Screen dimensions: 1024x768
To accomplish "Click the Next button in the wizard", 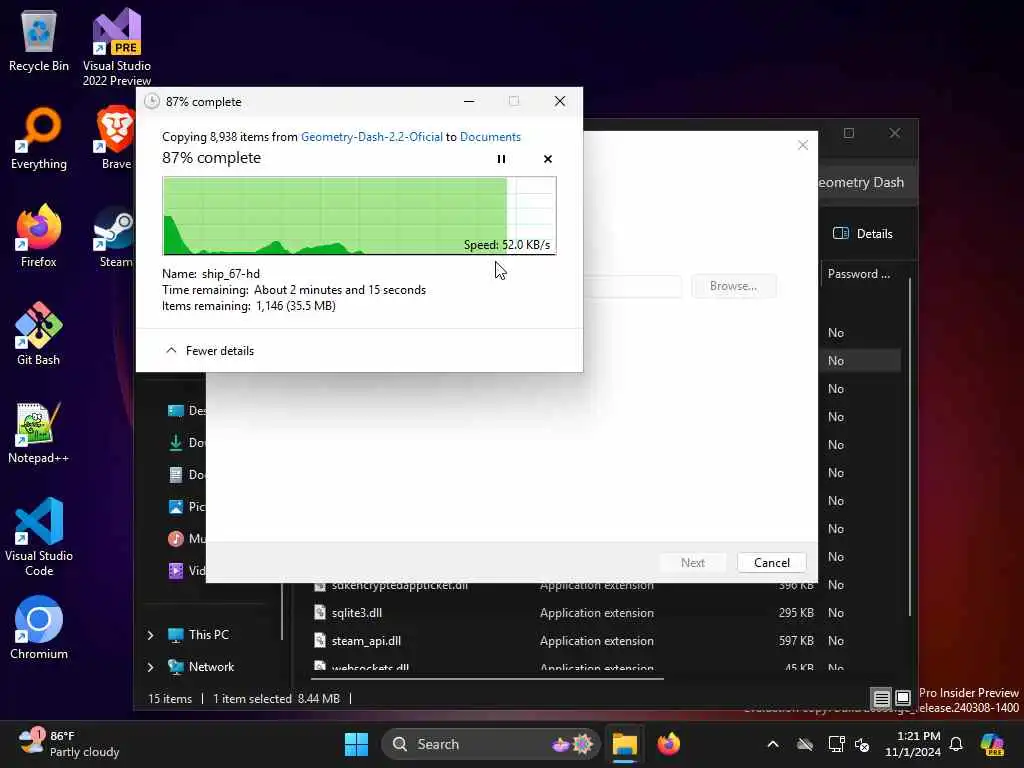I will tap(692, 563).
